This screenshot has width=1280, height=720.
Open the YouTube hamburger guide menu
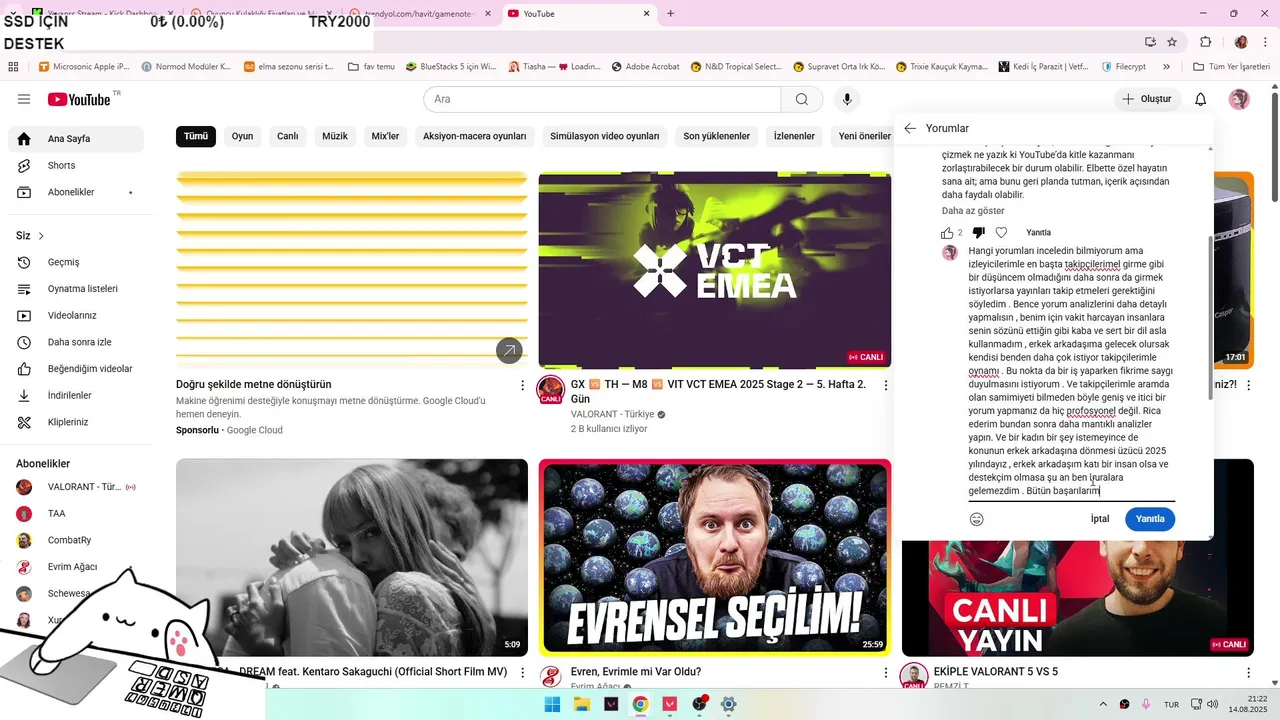pos(24,99)
